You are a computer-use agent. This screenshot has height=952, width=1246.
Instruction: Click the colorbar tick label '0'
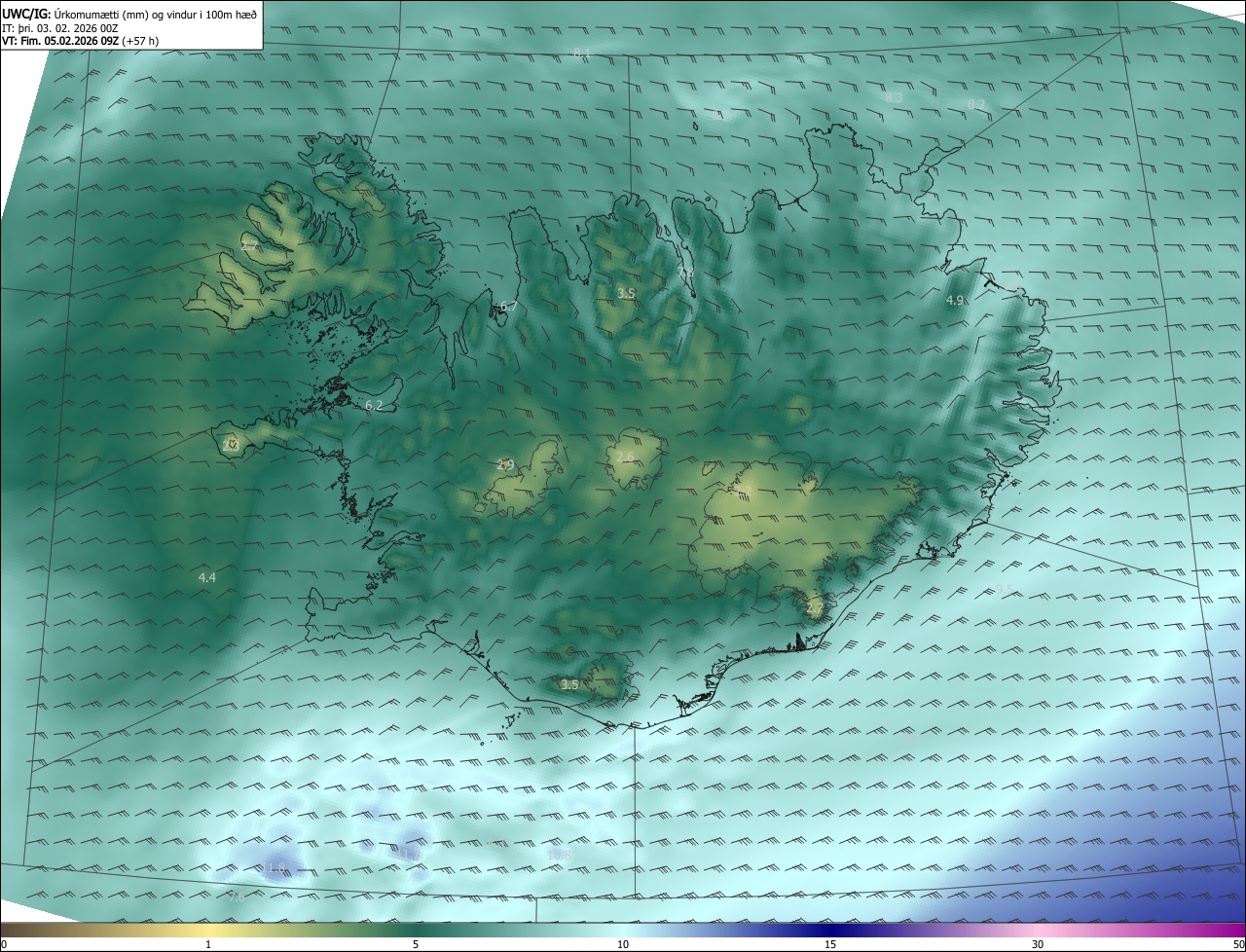click(x=3, y=944)
